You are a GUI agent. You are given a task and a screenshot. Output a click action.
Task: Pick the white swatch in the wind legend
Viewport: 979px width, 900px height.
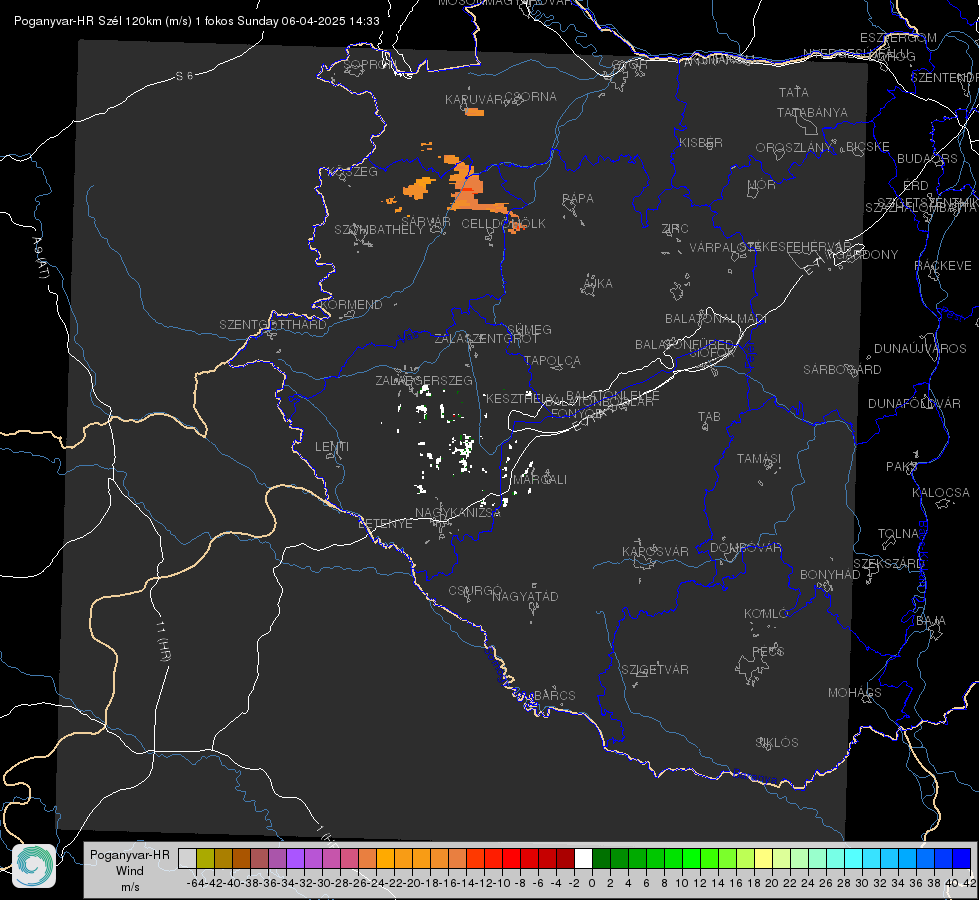(583, 858)
